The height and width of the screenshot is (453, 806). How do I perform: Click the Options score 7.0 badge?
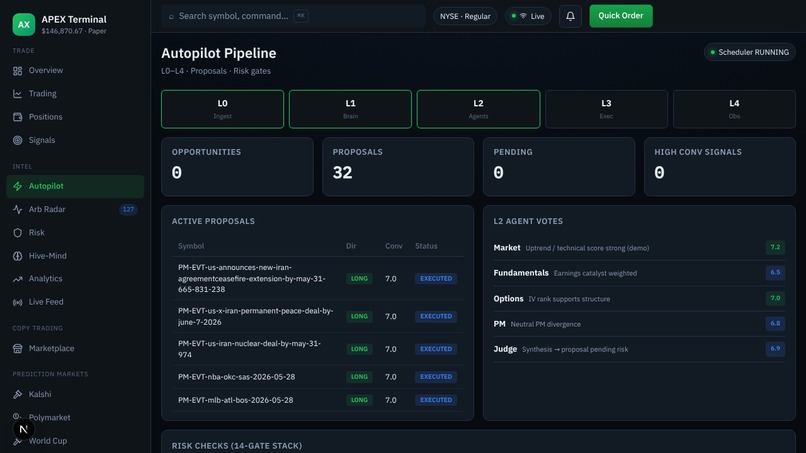tap(775, 298)
